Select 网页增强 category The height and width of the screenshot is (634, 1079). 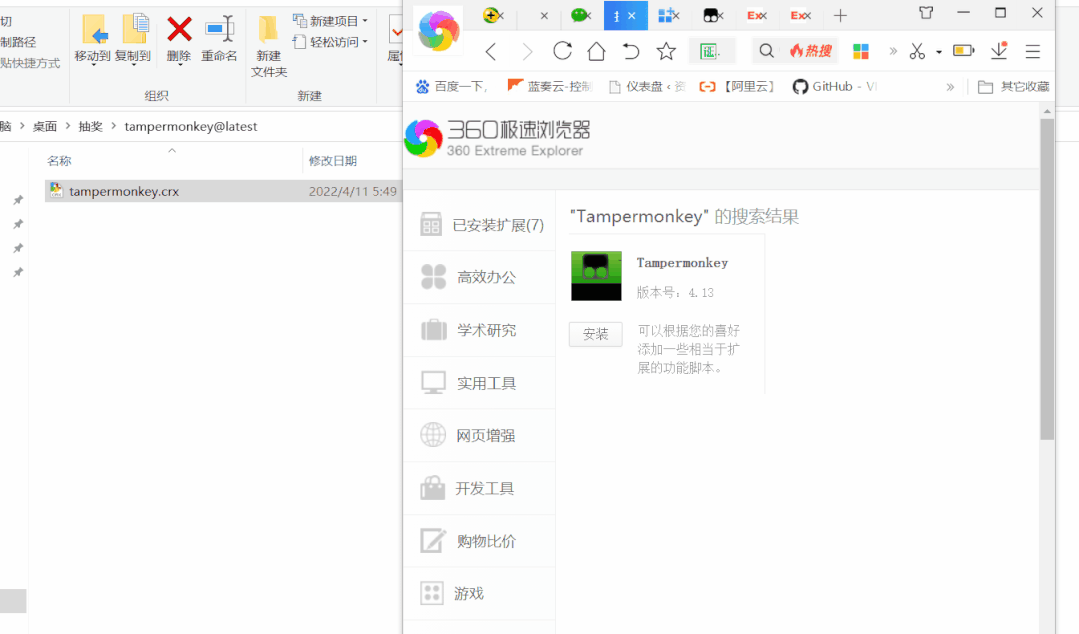coord(481,436)
